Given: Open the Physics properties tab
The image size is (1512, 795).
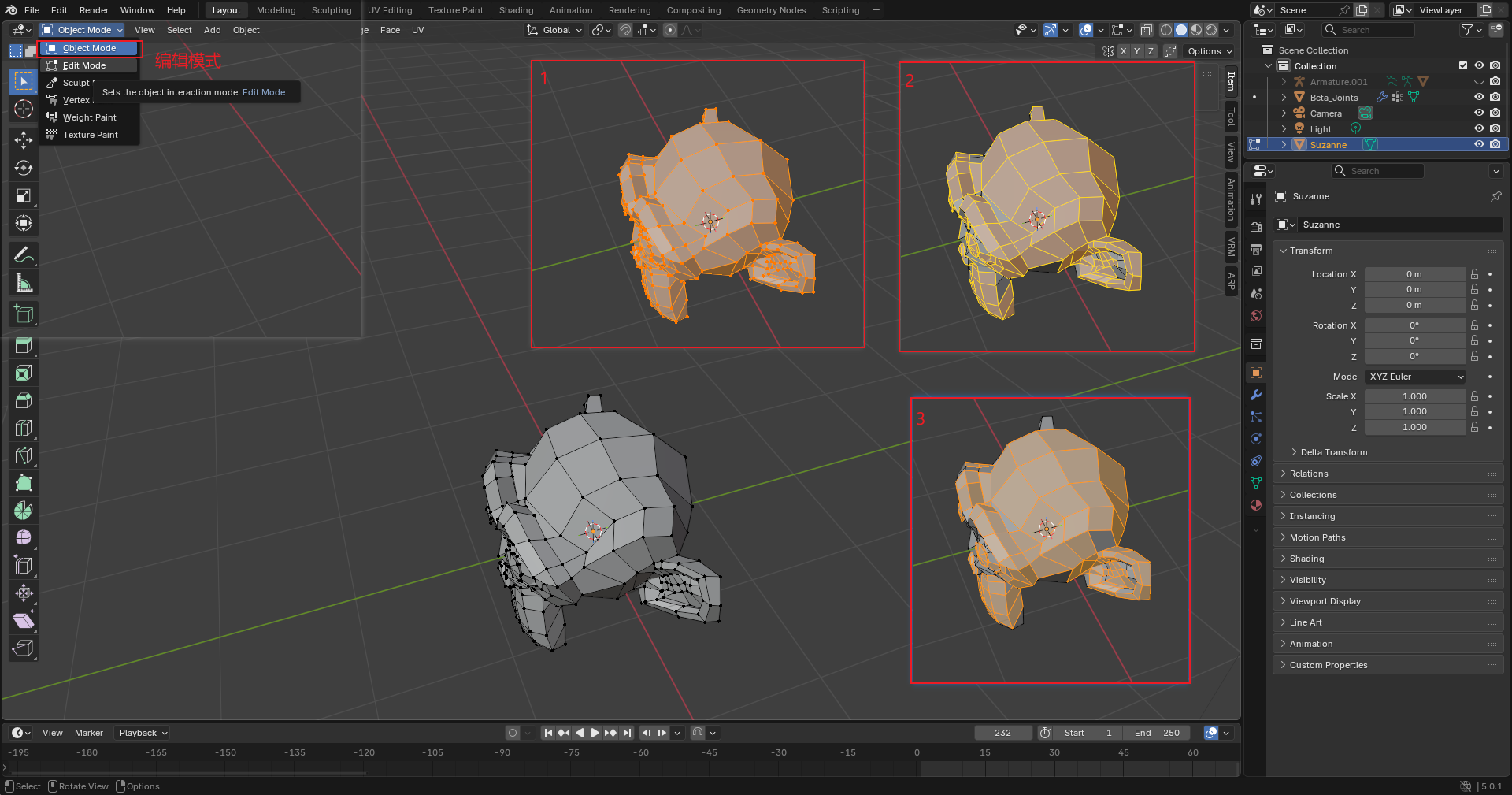Looking at the screenshot, I should click(x=1256, y=439).
